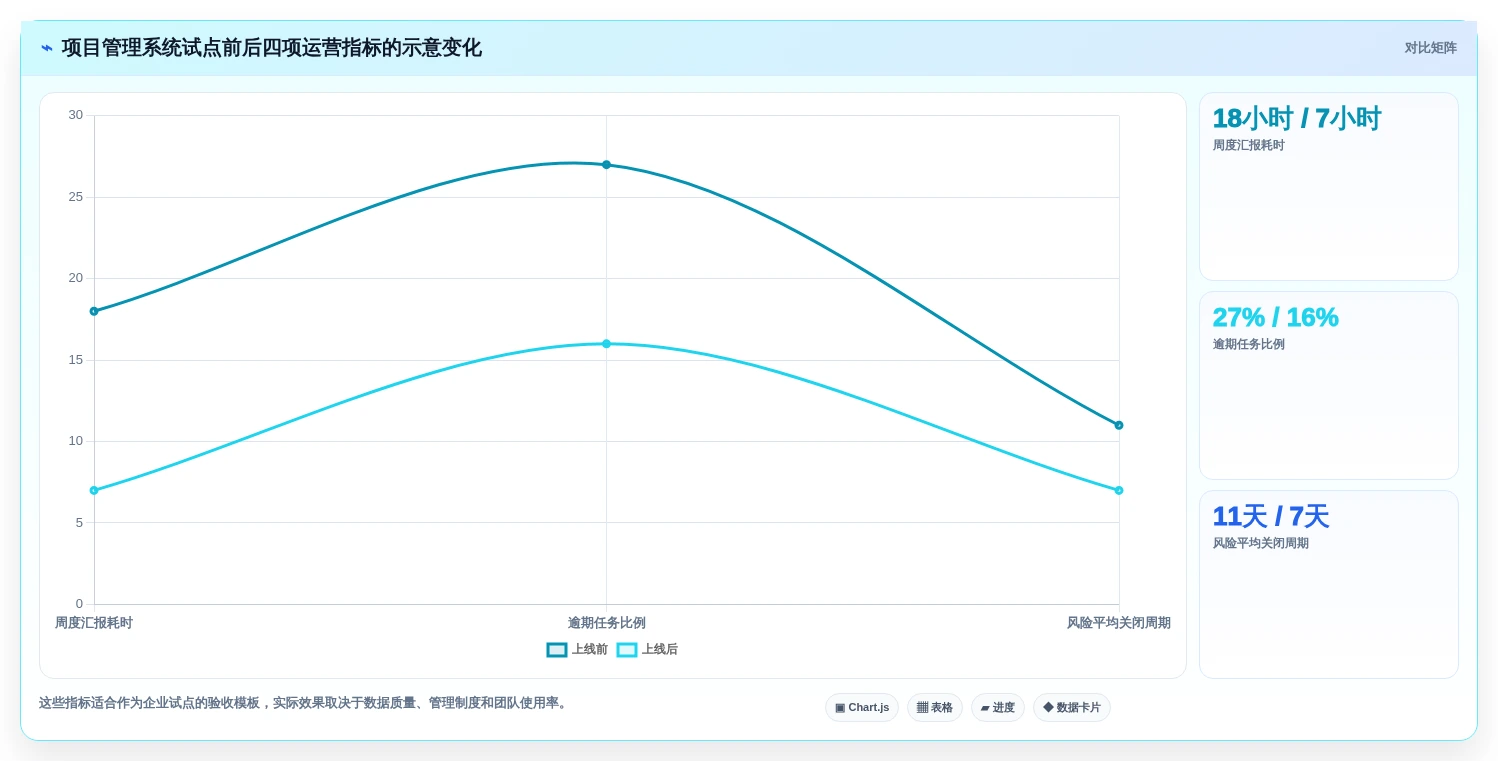Click the 上线前 data point at 27
Viewport: 1498px width, 761px height.
tap(606, 165)
